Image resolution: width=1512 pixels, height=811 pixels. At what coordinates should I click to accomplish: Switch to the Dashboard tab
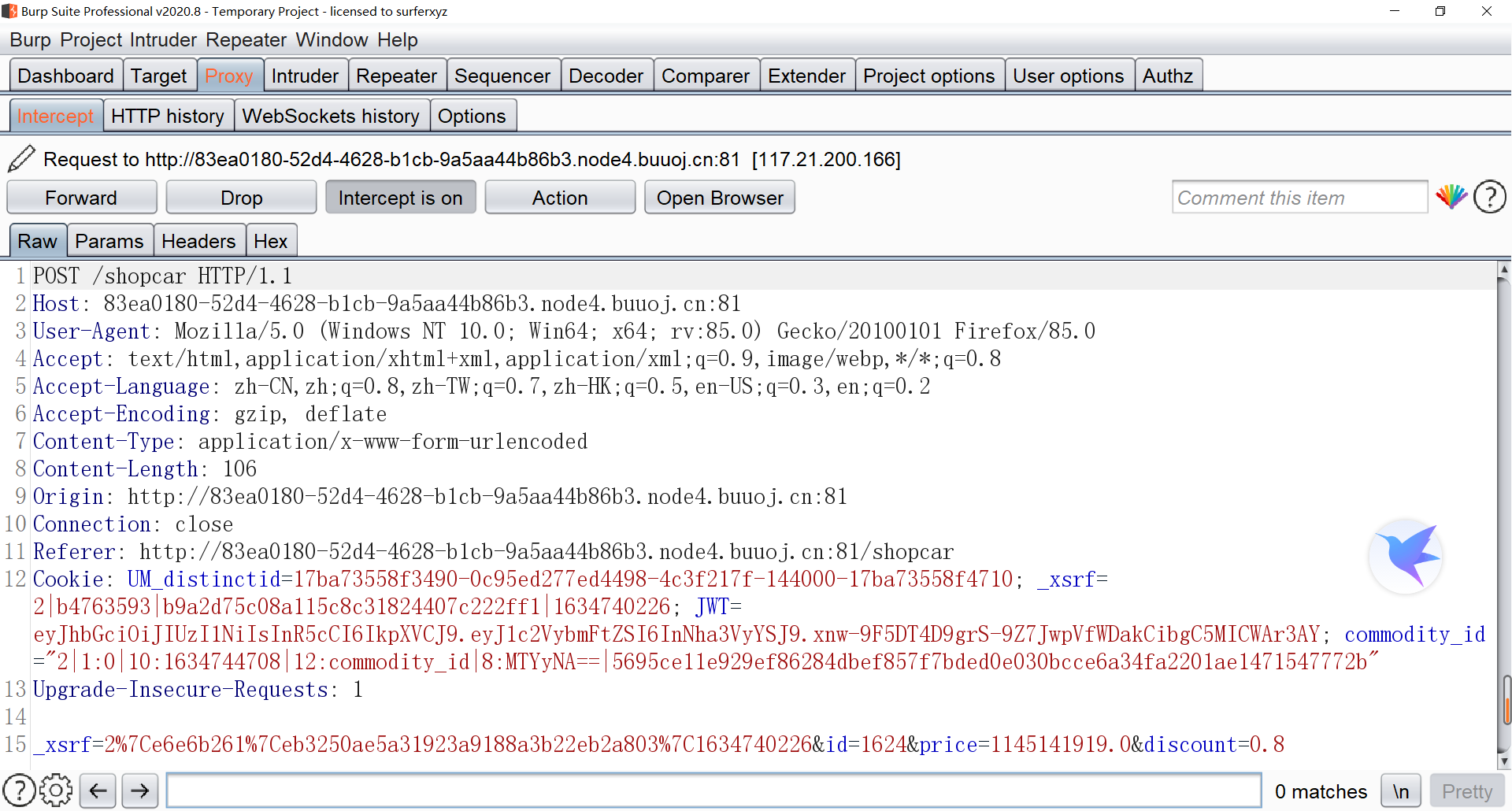click(x=66, y=76)
